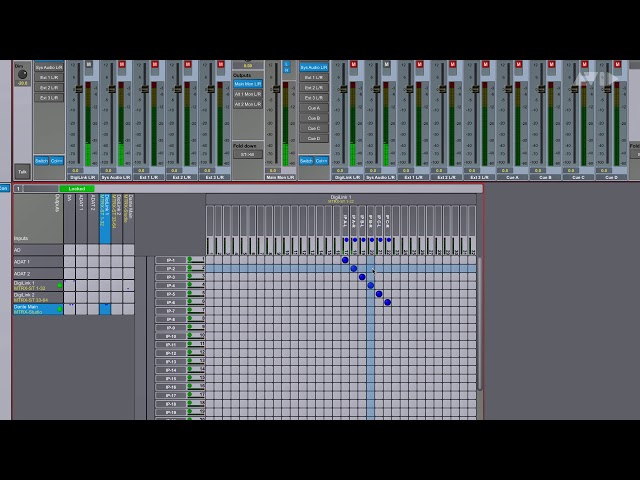
Task: Click the Cue A strip fader handle
Action: 508,89
